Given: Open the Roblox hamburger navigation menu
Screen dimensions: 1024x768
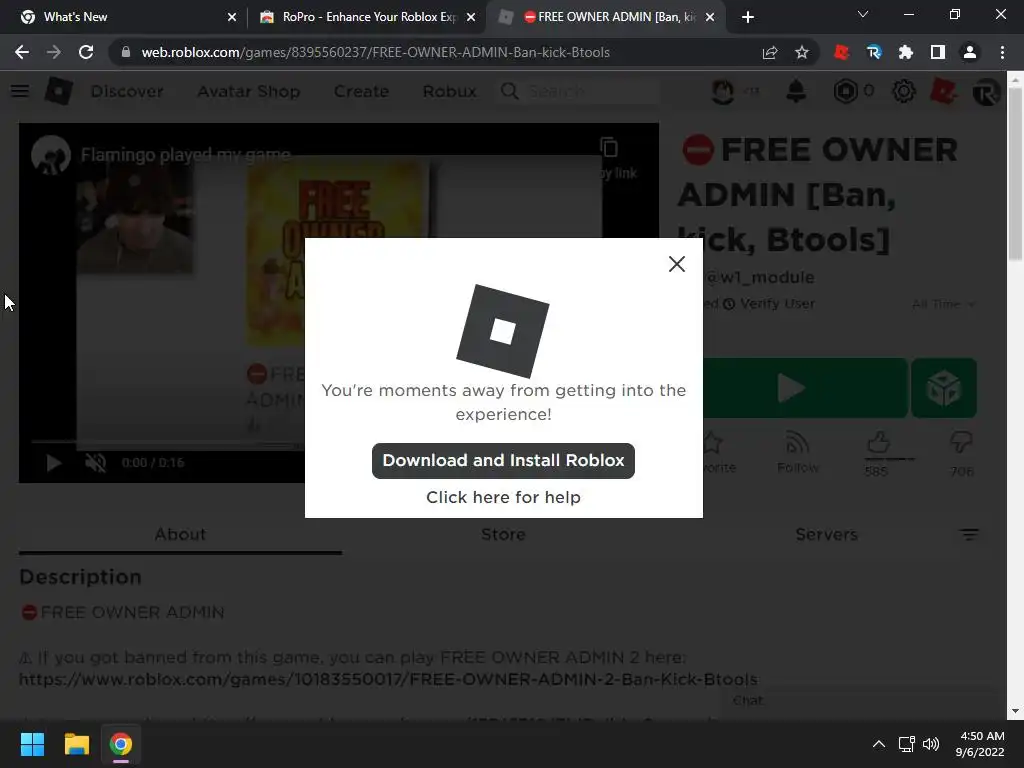Looking at the screenshot, I should (x=20, y=91).
